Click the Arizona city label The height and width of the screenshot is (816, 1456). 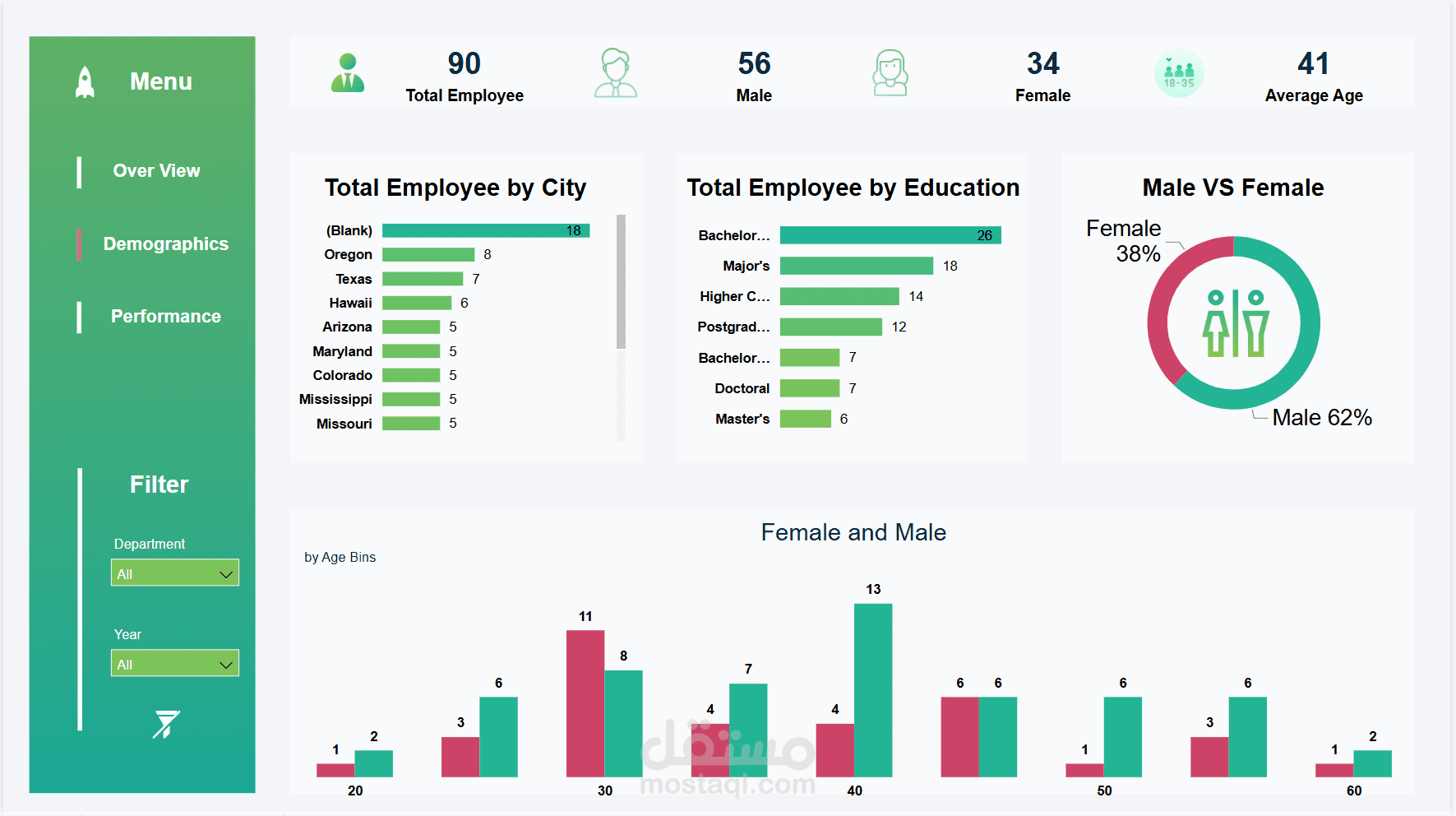pos(347,327)
